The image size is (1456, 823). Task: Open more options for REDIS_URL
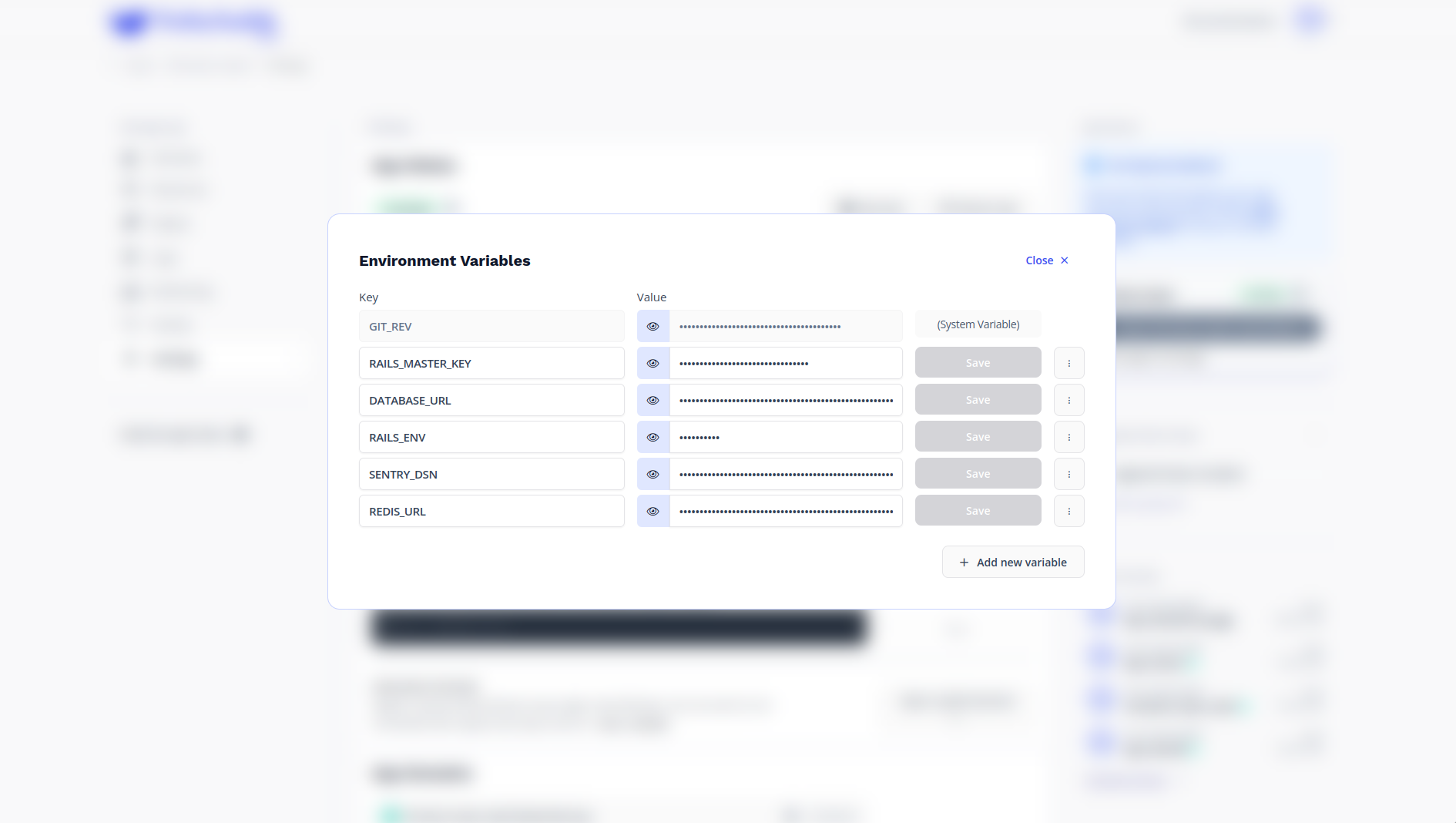(1069, 511)
